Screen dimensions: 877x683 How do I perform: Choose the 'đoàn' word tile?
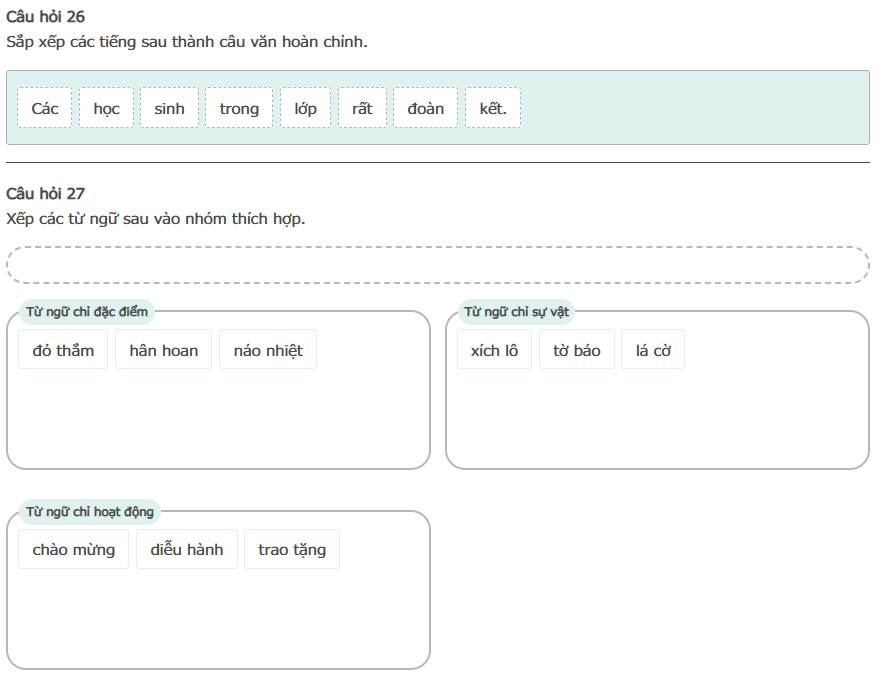point(425,108)
